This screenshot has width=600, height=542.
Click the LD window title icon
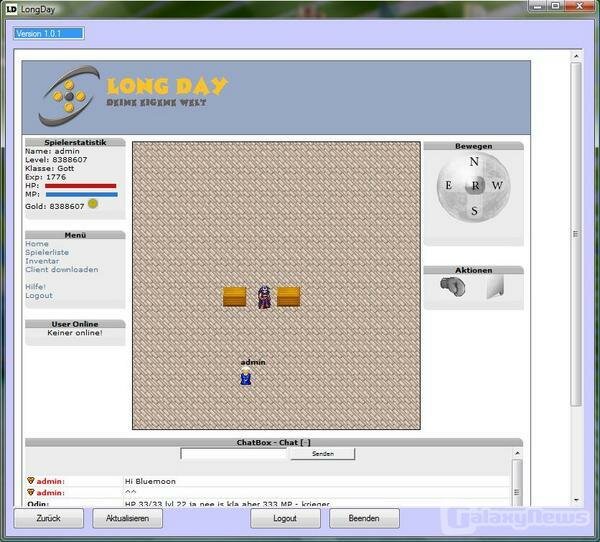pyautogui.click(x=11, y=9)
